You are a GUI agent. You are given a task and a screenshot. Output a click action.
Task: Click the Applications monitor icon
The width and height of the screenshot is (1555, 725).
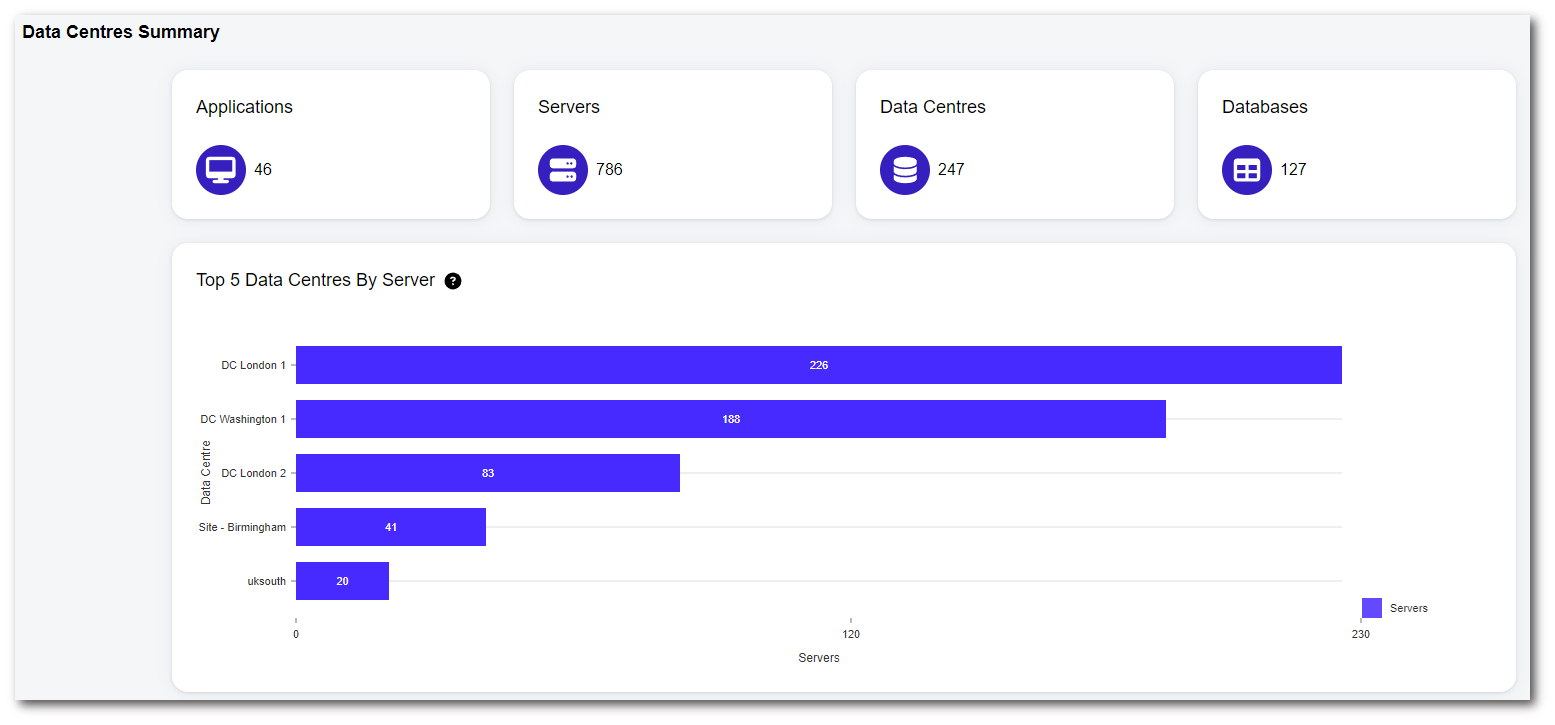pyautogui.click(x=221, y=170)
